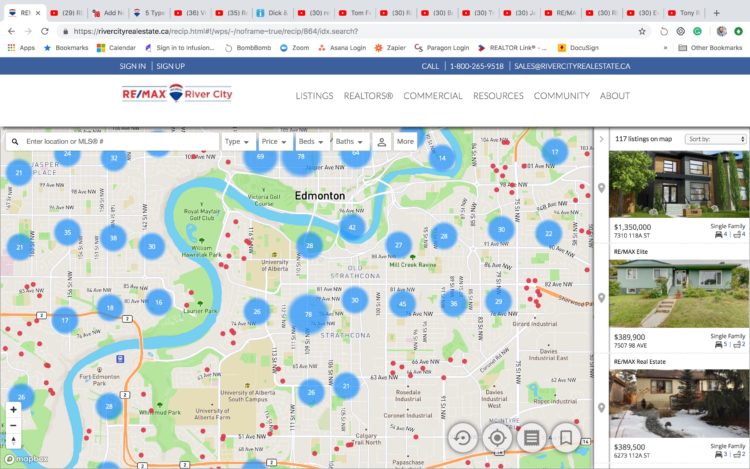Open the Sort by dropdown
This screenshot has width=750, height=469.
(x=715, y=139)
